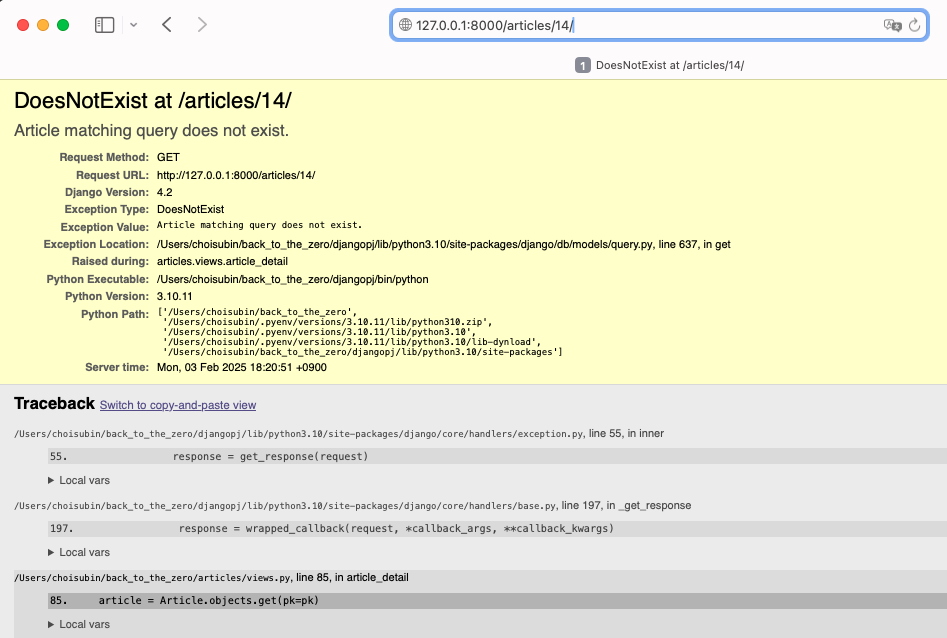
Task: Click the Raised during value articles.views.article_detail
Action: coord(222,261)
